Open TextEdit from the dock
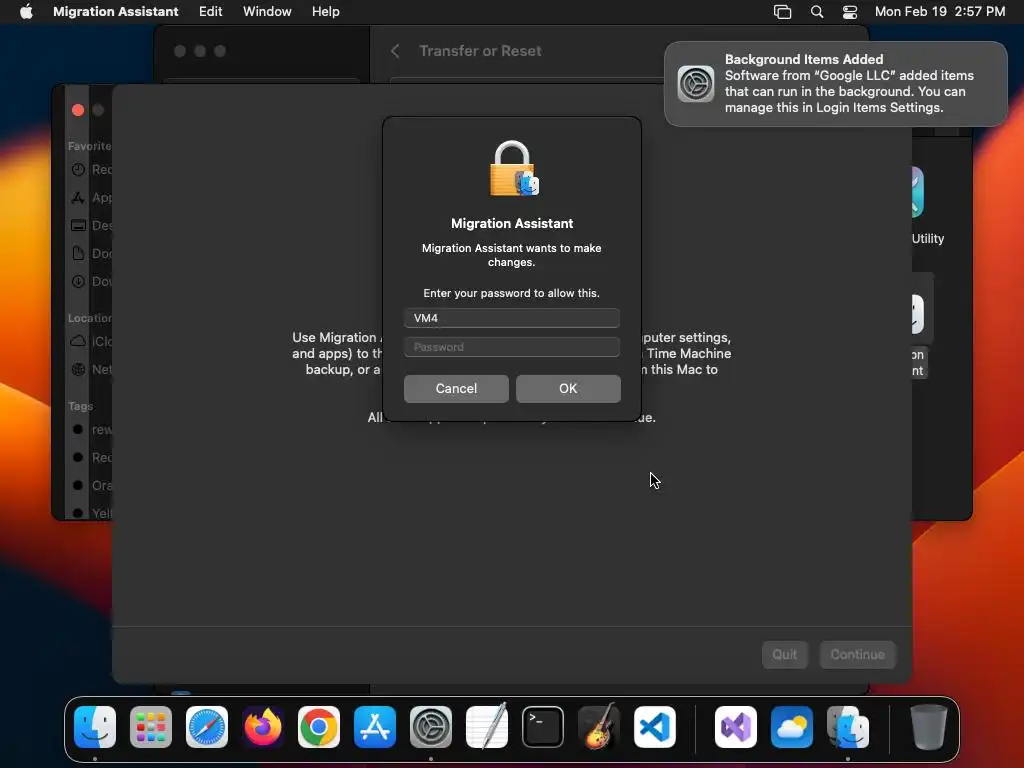The height and width of the screenshot is (768, 1024). pos(487,727)
